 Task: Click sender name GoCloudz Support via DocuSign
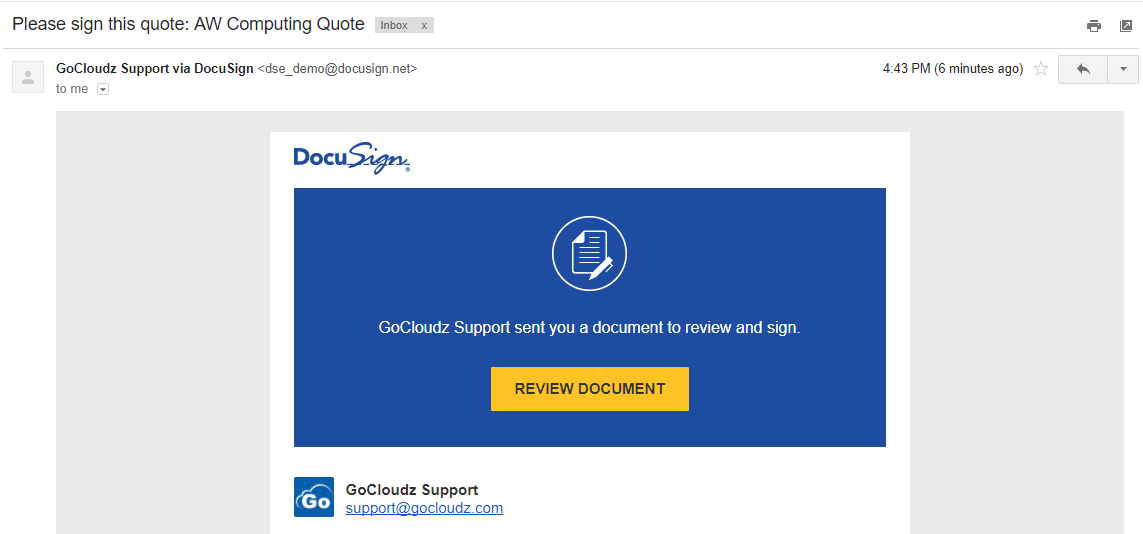click(155, 69)
